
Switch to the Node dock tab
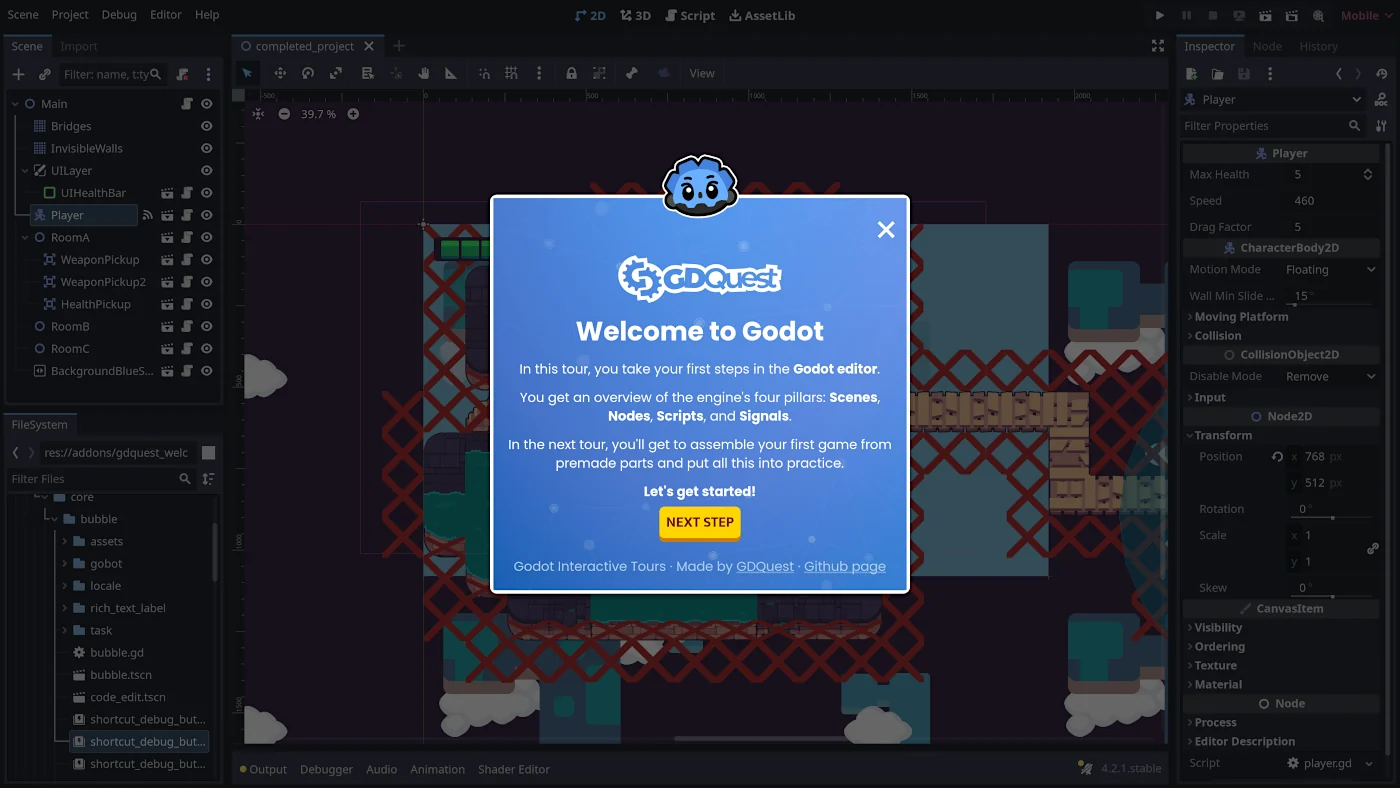click(1267, 46)
